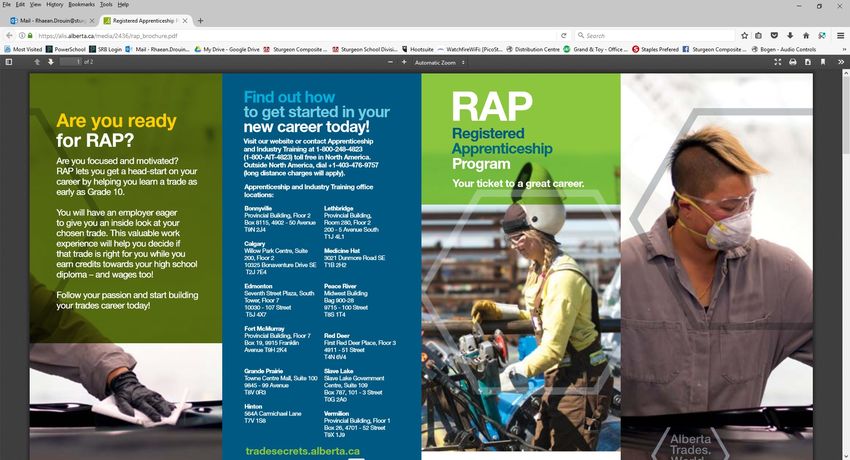The image size is (850, 460).
Task: Switch PDF to presentation mode
Action: coord(778,62)
